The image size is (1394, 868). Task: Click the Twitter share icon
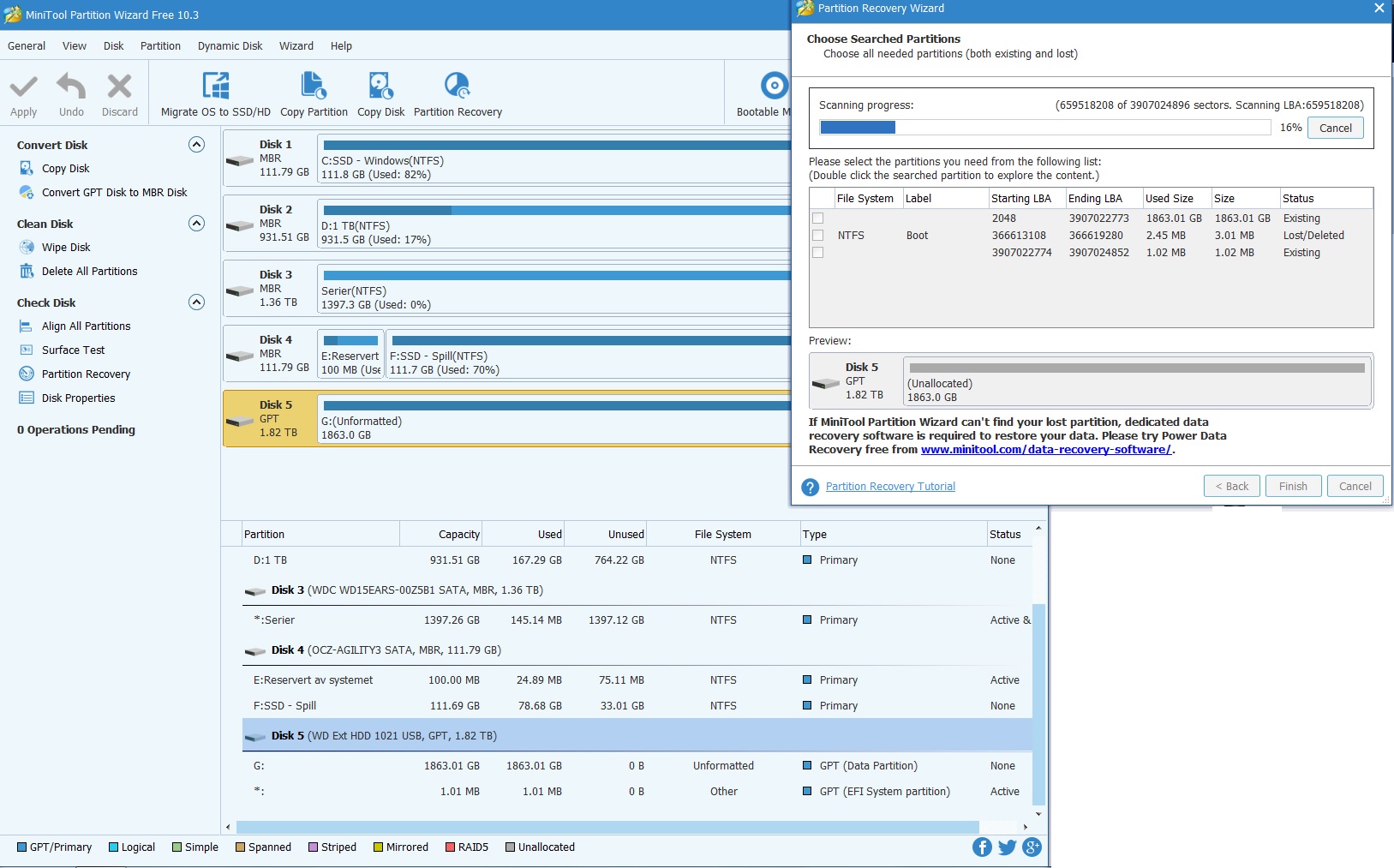pos(1007,847)
